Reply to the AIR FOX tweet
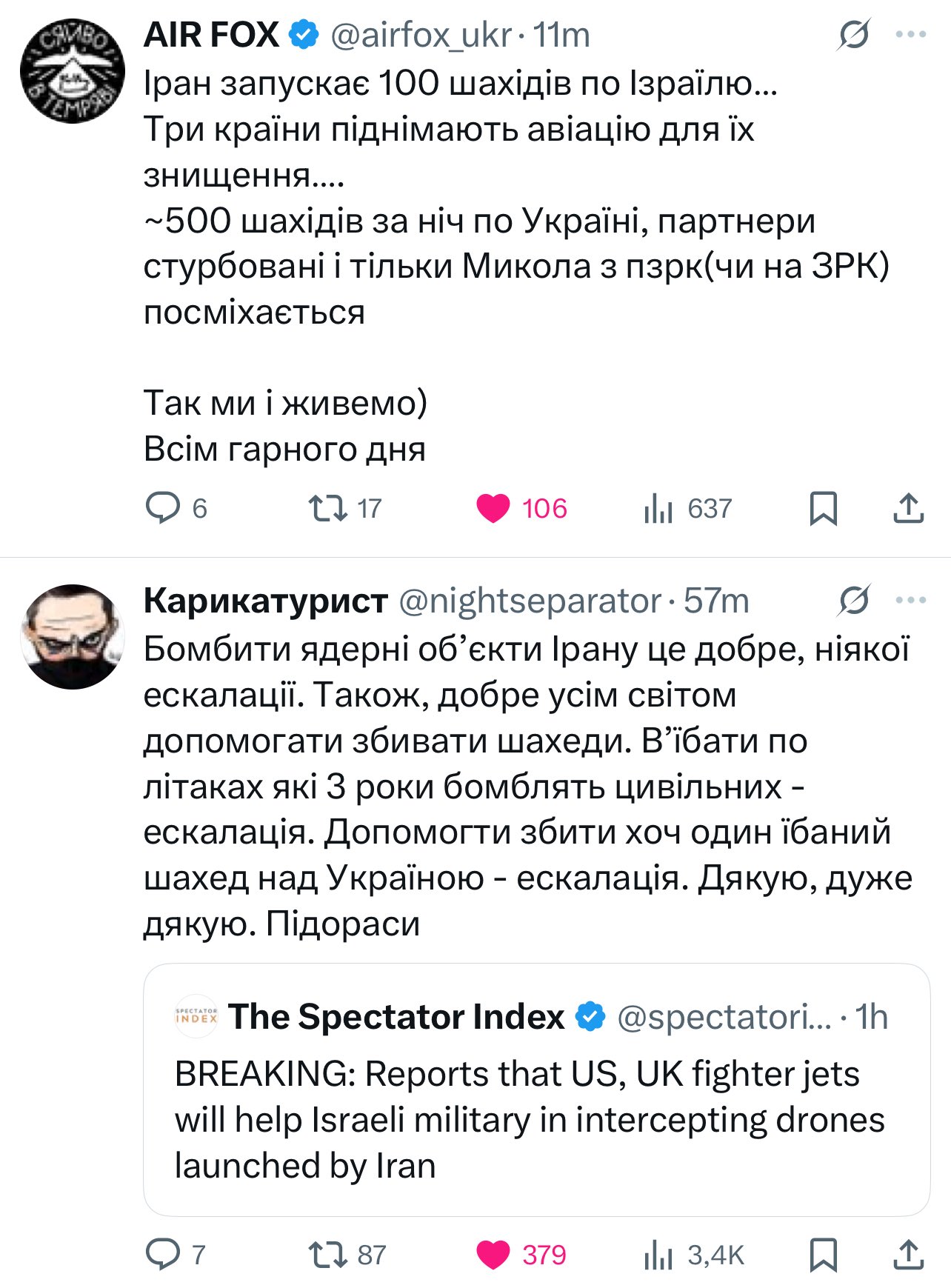Viewport: 951px width, 1288px height. pyautogui.click(x=163, y=508)
